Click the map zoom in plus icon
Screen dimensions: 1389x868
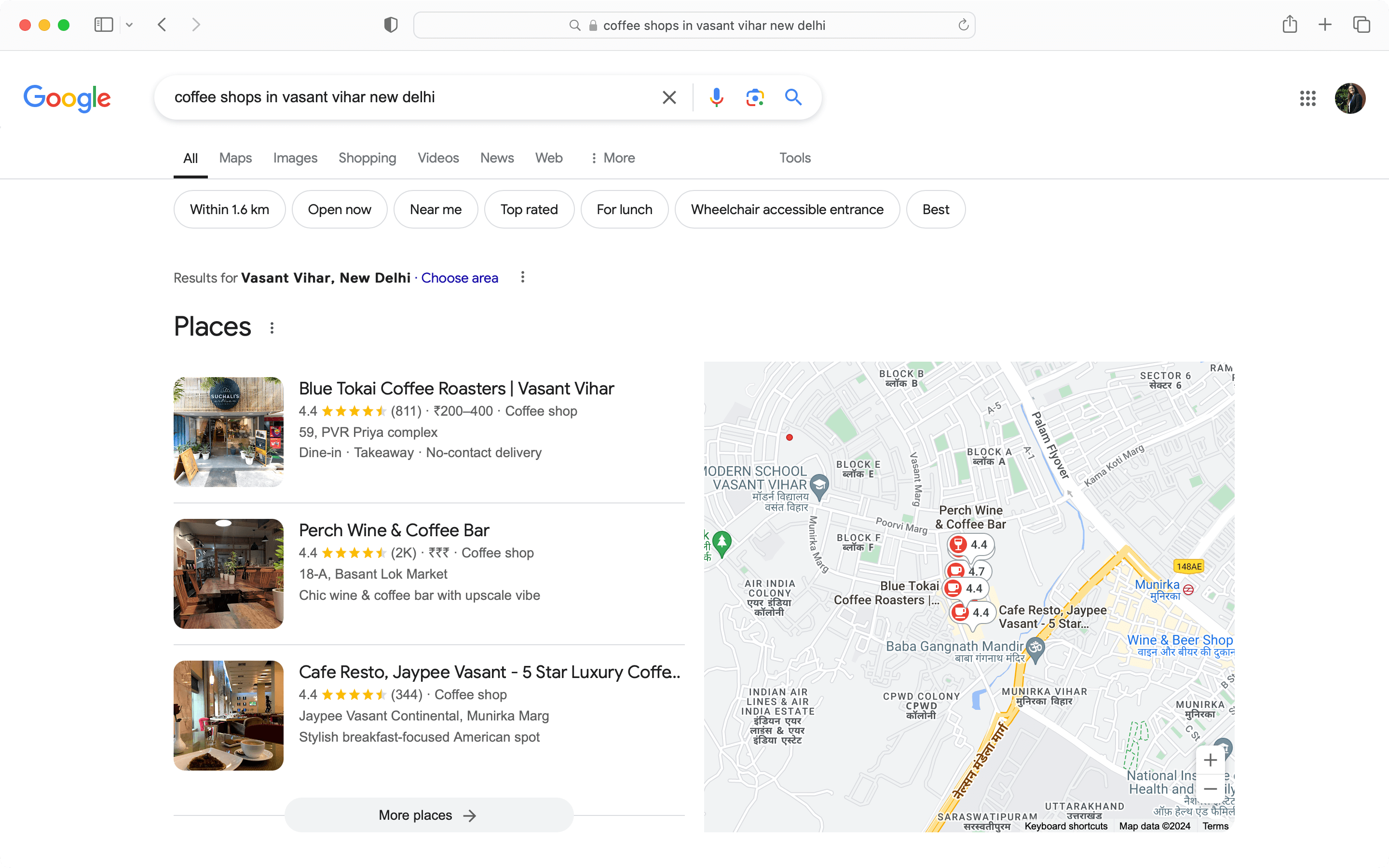click(1209, 761)
